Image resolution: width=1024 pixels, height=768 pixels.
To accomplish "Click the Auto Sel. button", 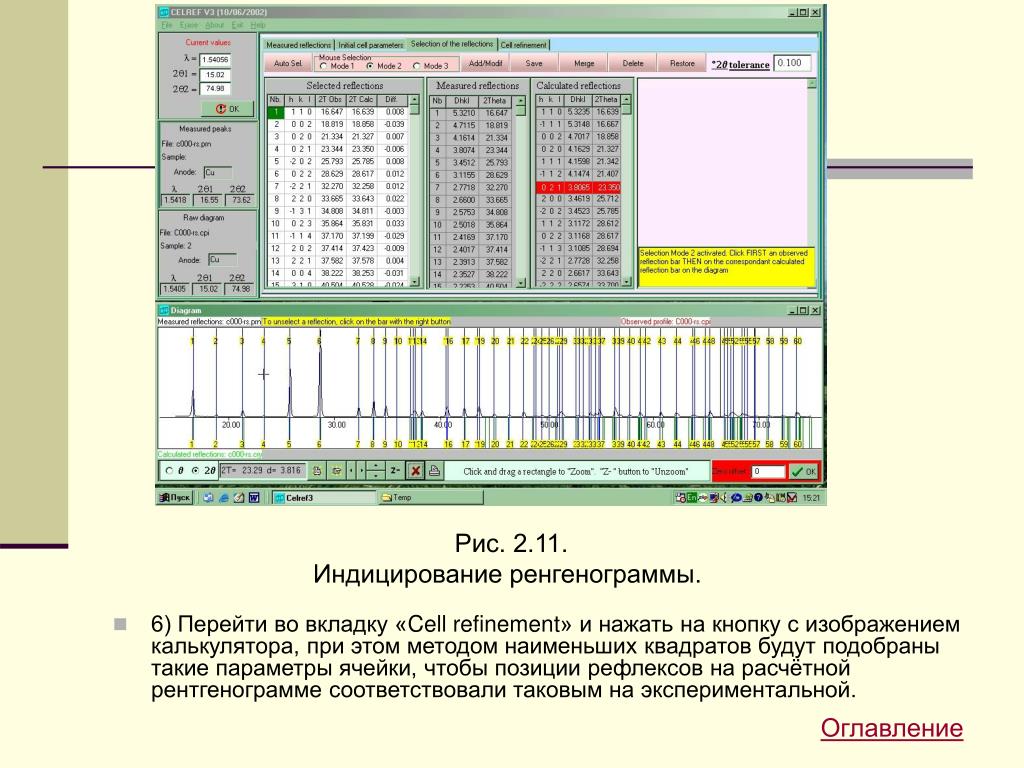I will (x=288, y=63).
